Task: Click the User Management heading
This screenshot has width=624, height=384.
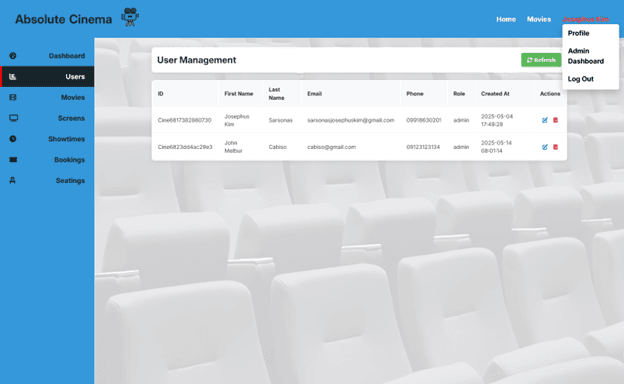Action: coord(197,60)
